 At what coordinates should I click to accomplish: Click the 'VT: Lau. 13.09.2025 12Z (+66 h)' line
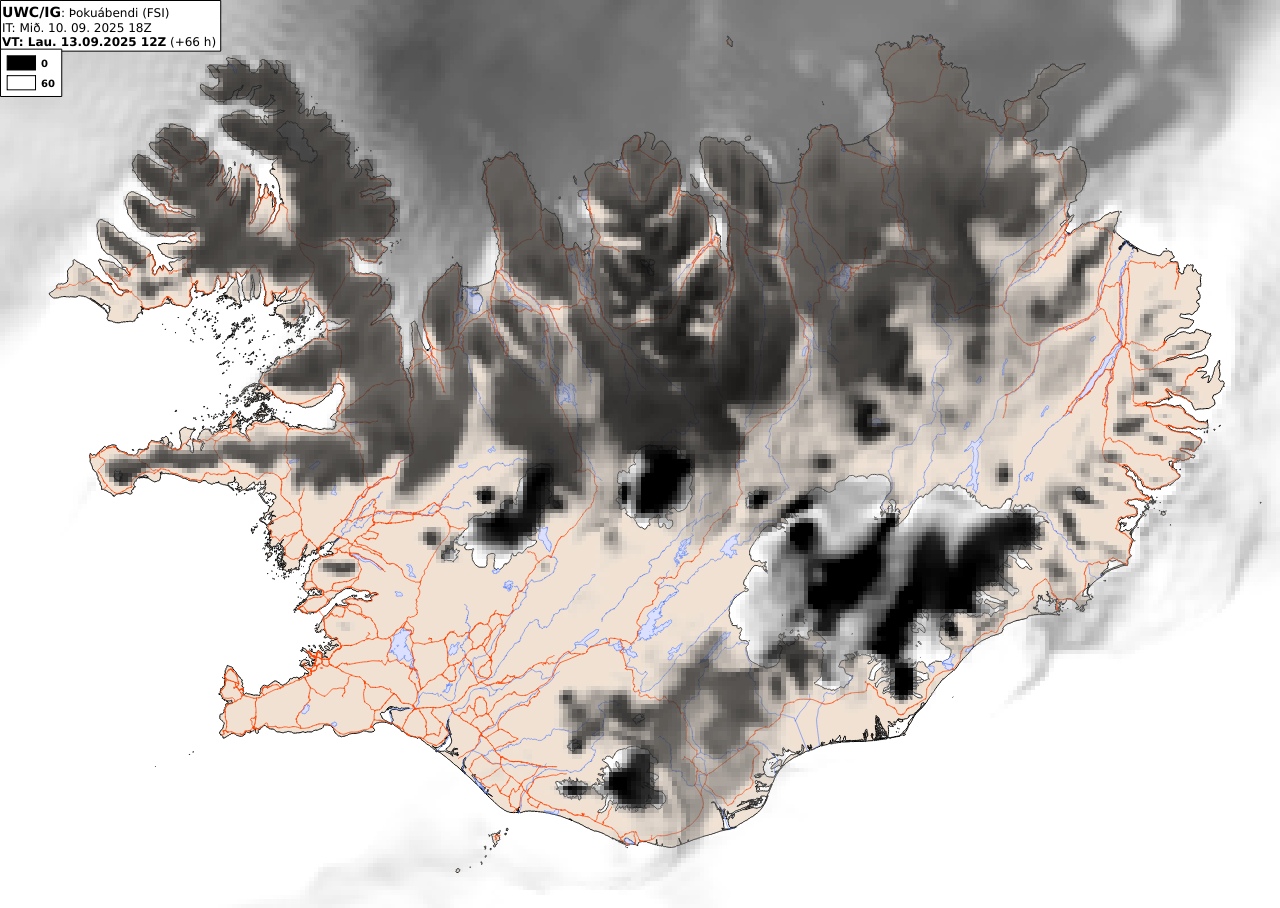point(109,42)
